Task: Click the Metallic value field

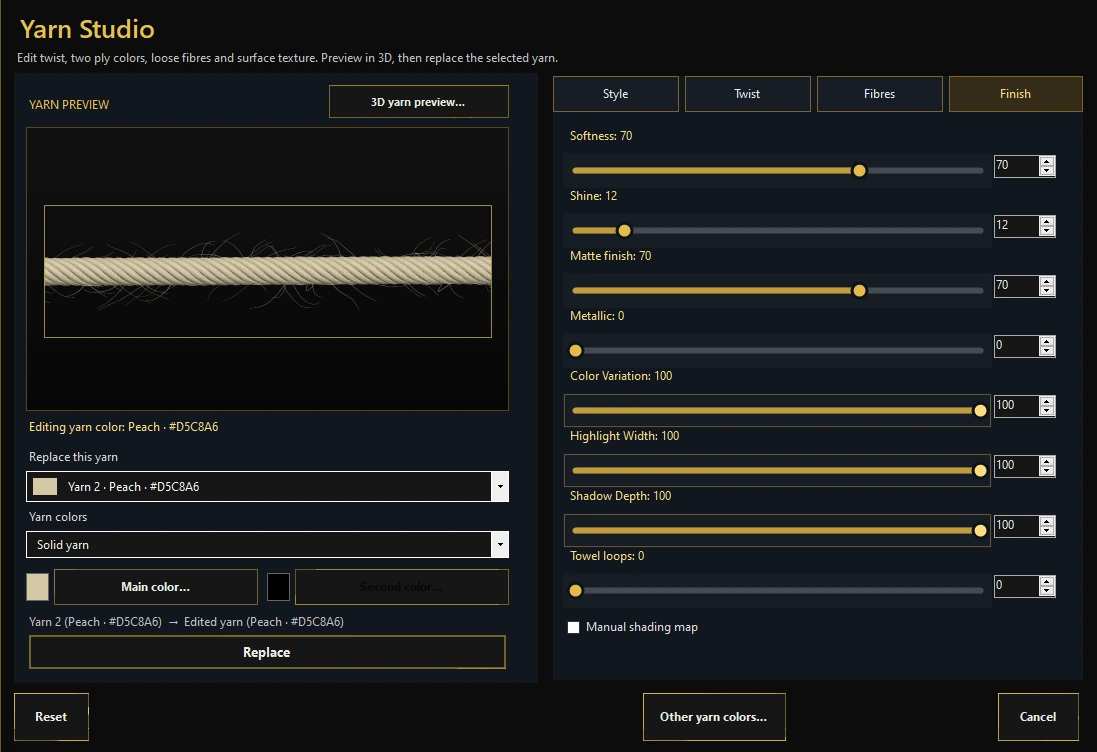Action: coord(1017,346)
